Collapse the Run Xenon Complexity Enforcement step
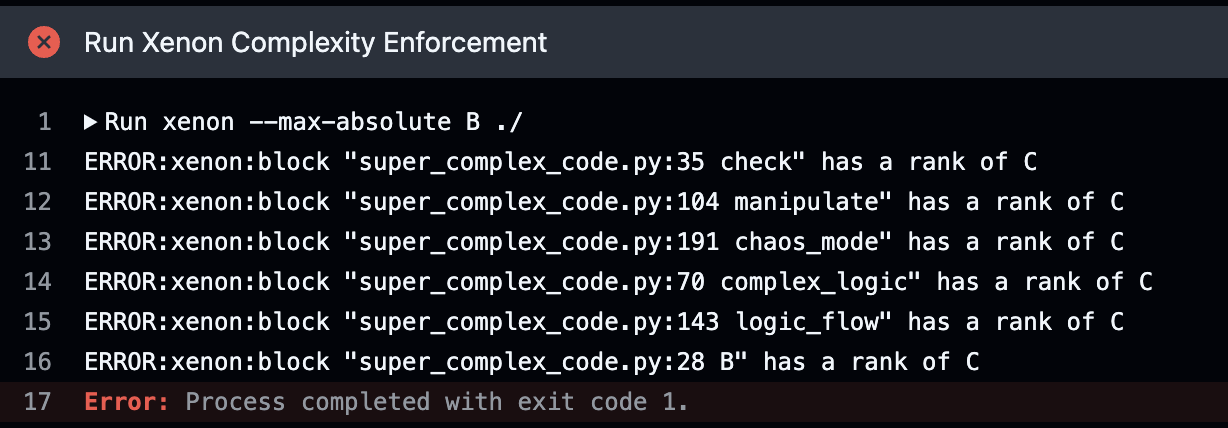This screenshot has height=428, width=1228. (315, 42)
